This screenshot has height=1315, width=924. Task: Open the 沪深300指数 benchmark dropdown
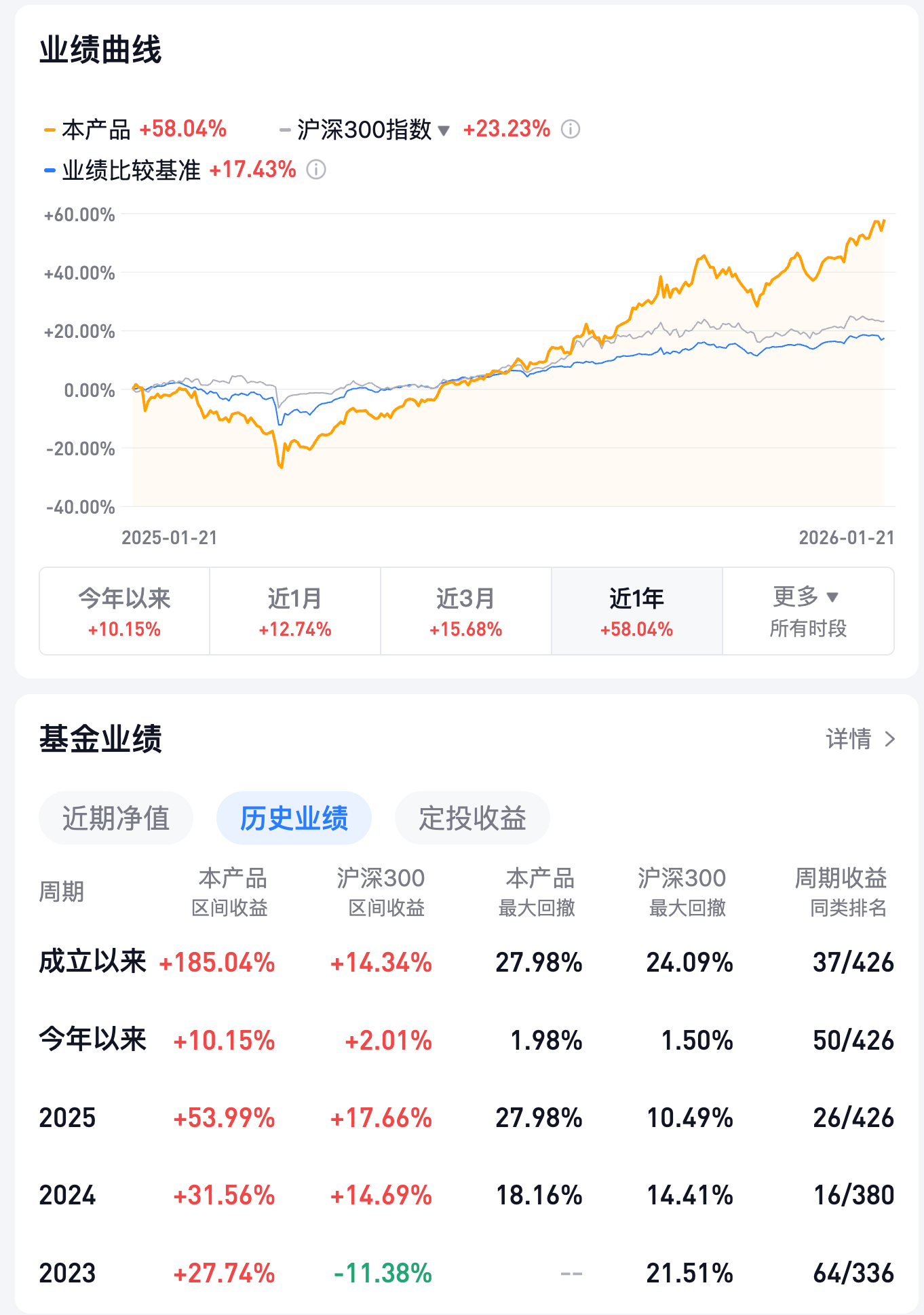[x=444, y=130]
